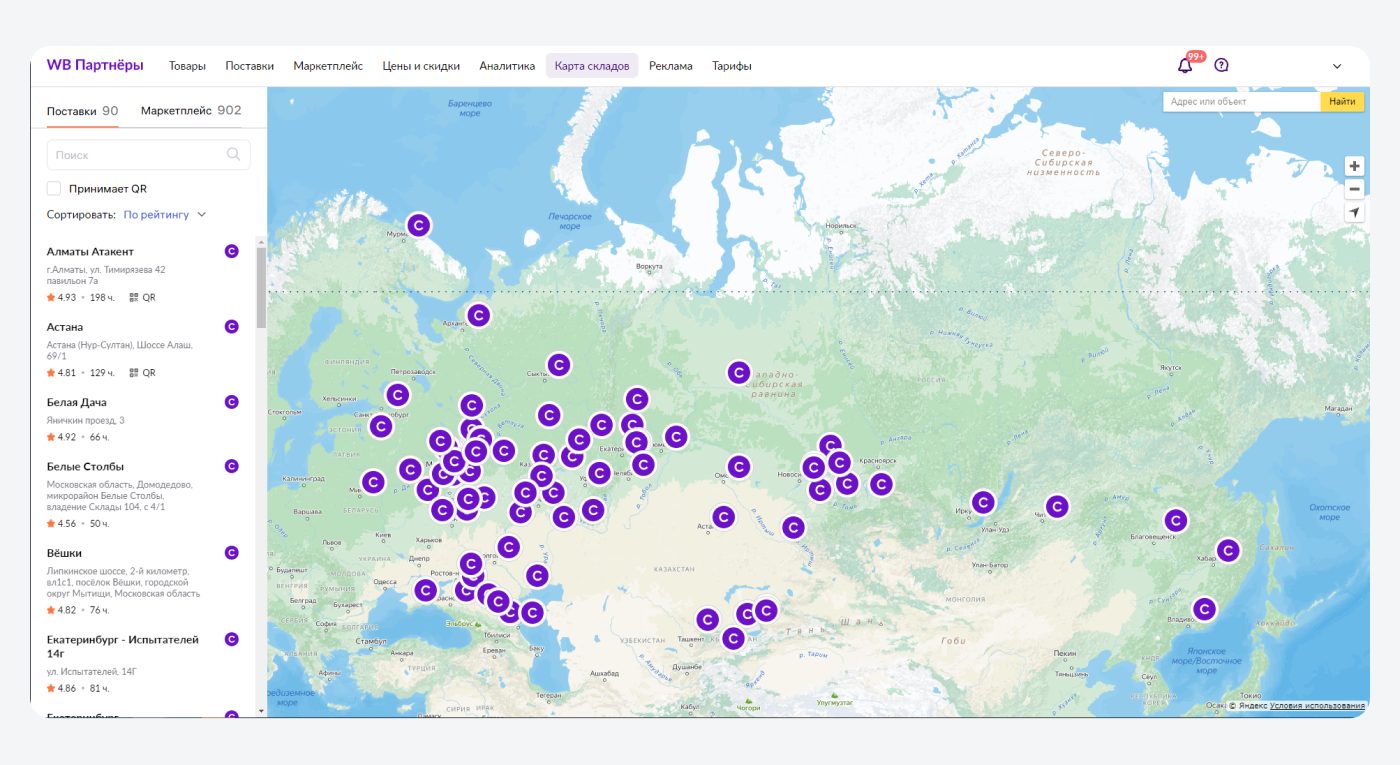Expand the account menu chevron in the header

click(x=1337, y=66)
